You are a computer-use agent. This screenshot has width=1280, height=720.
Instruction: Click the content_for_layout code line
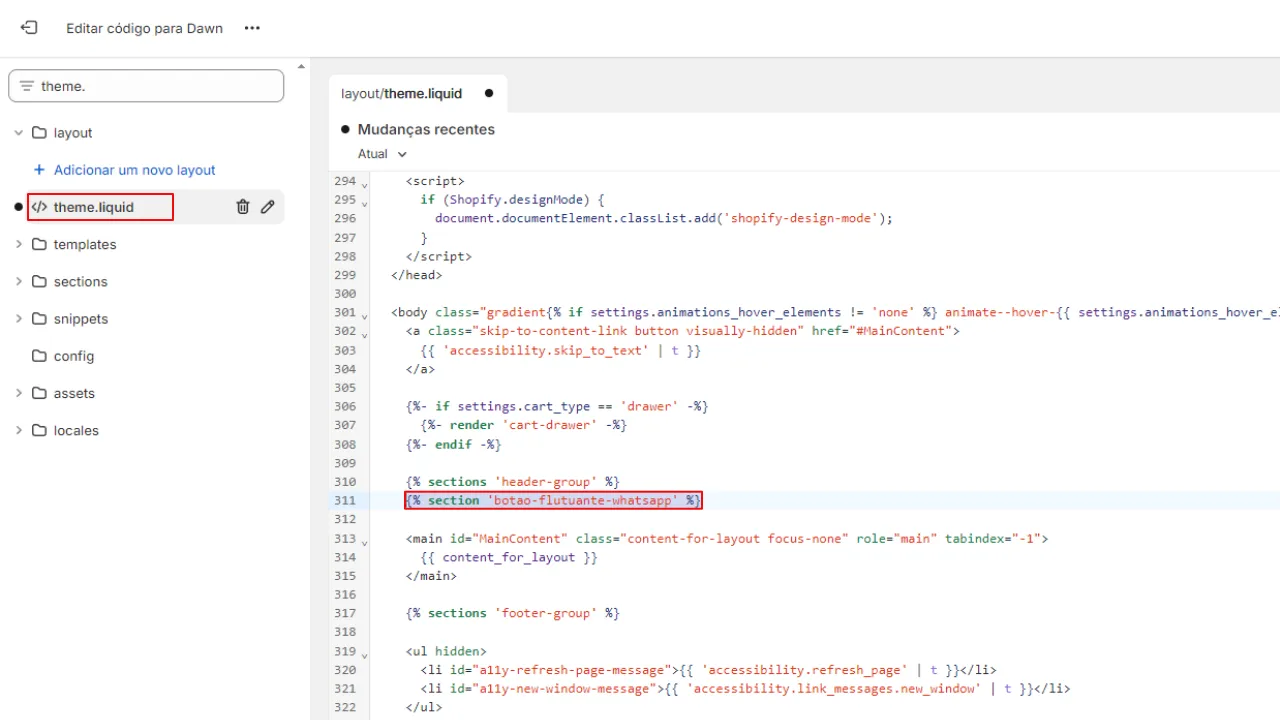(509, 557)
